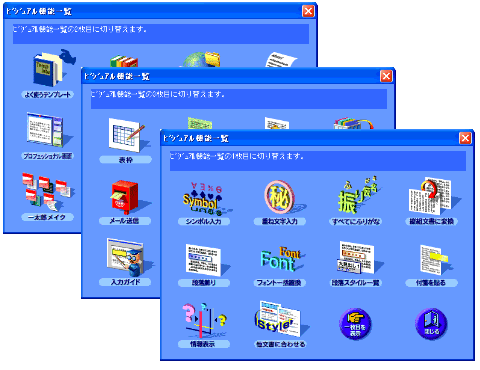Close the frontmost ビジュアル機能一覧 window
This screenshot has height=370, width=480.
465,138
